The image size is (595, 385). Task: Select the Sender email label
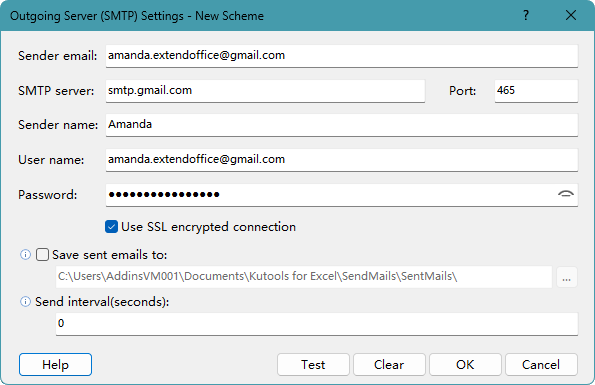click(x=58, y=56)
